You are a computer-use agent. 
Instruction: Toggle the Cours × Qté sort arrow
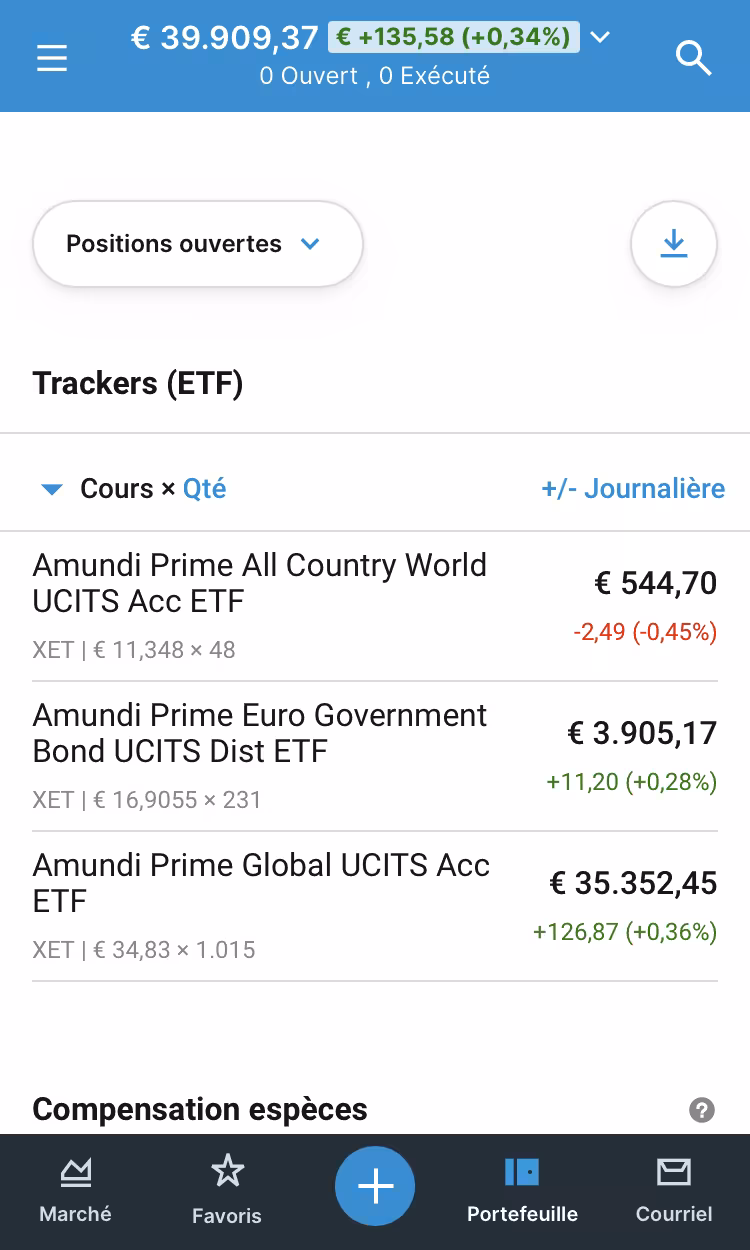(x=51, y=489)
